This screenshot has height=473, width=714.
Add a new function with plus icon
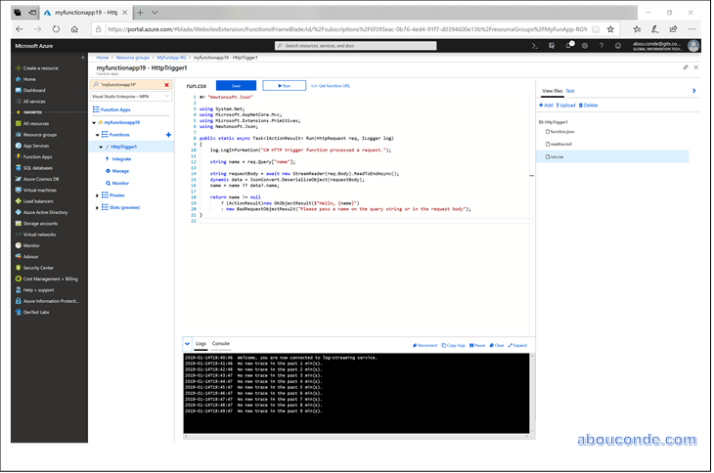coord(168,134)
